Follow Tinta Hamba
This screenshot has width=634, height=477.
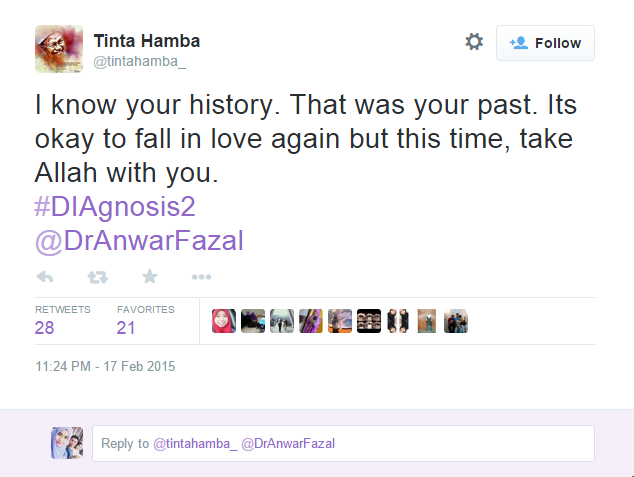click(545, 43)
